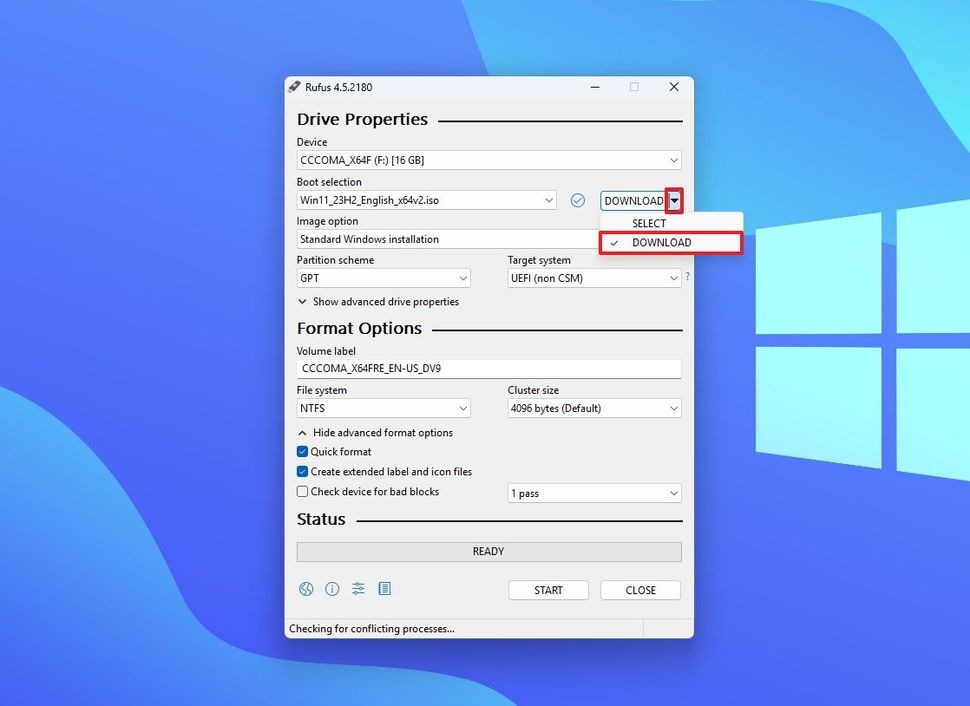Close the Rufus window with X
The width and height of the screenshot is (970, 706).
[x=674, y=87]
